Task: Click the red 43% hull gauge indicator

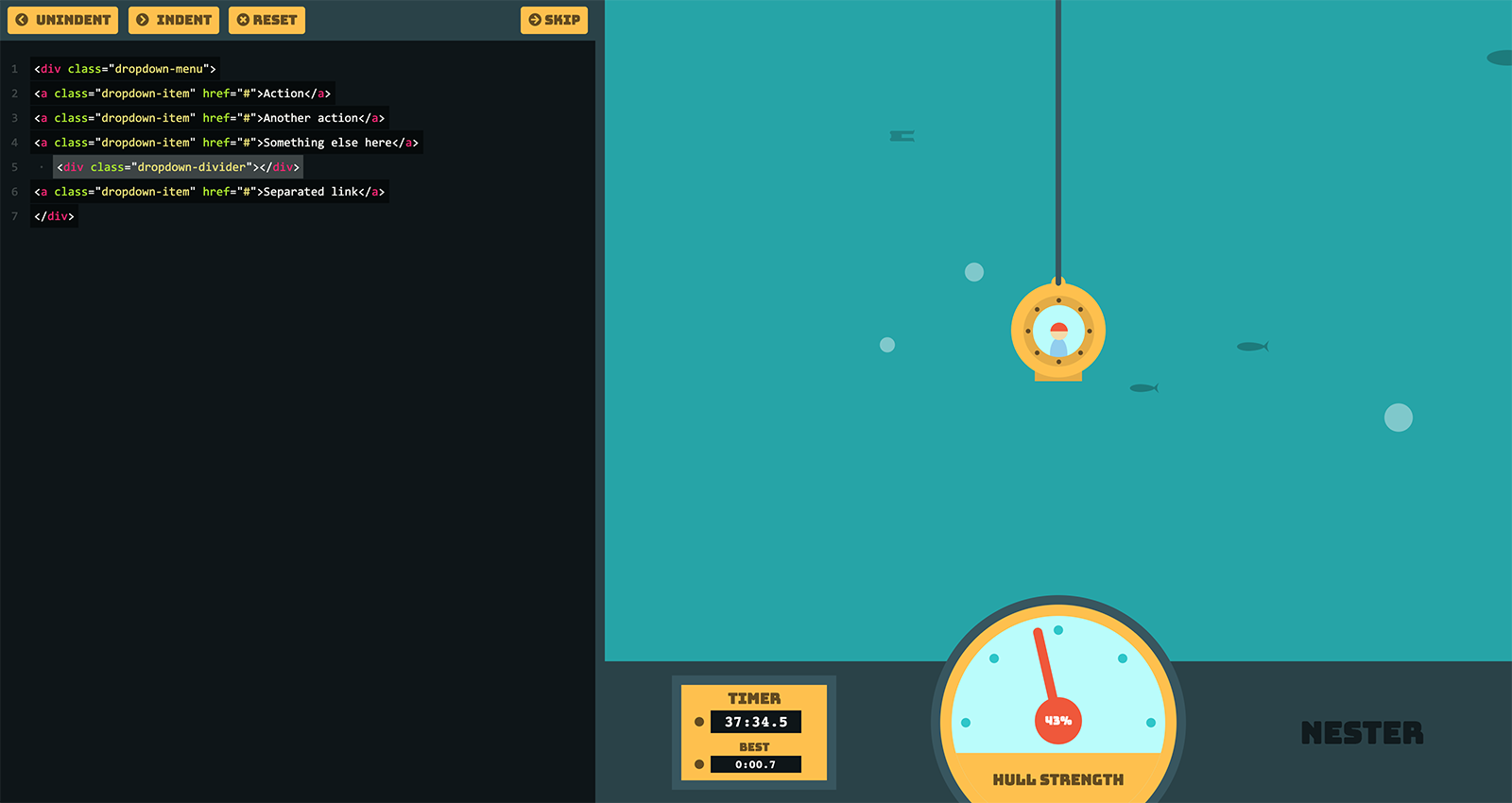Action: (x=1058, y=721)
